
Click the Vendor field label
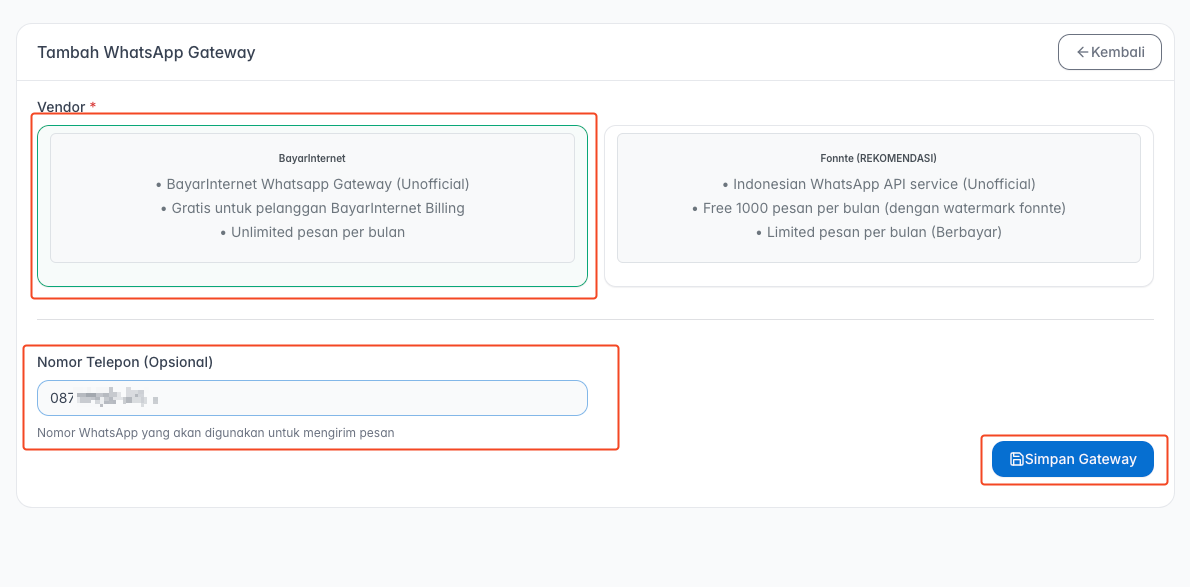point(60,106)
